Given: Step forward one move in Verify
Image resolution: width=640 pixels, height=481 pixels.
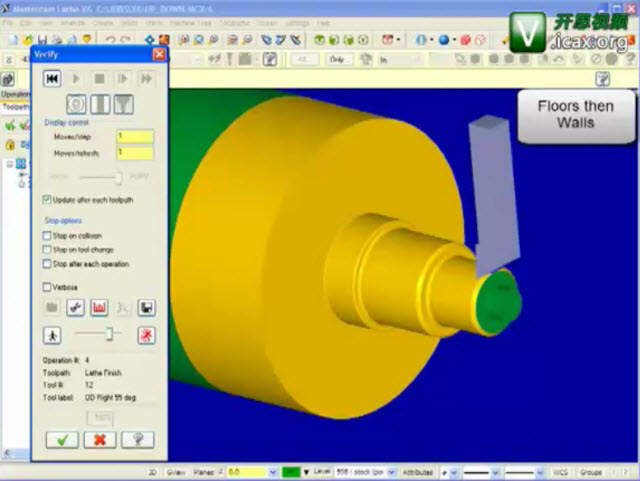Looking at the screenshot, I should (x=122, y=78).
